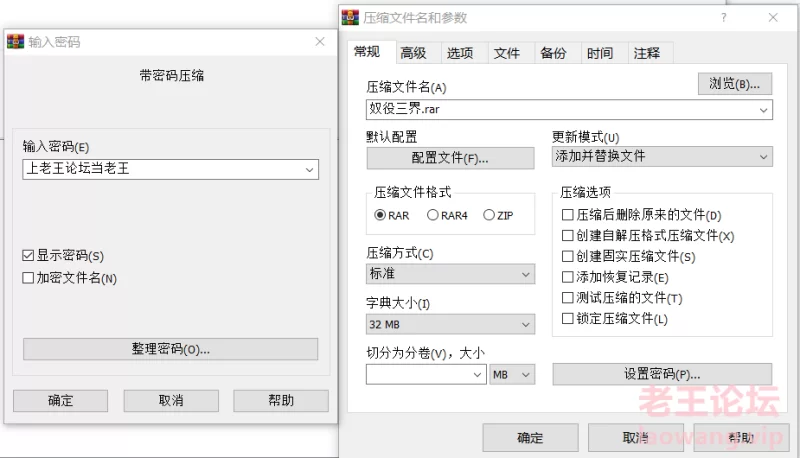The width and height of the screenshot is (800, 458).
Task: Switch to the 高级 tab
Action: pos(413,53)
